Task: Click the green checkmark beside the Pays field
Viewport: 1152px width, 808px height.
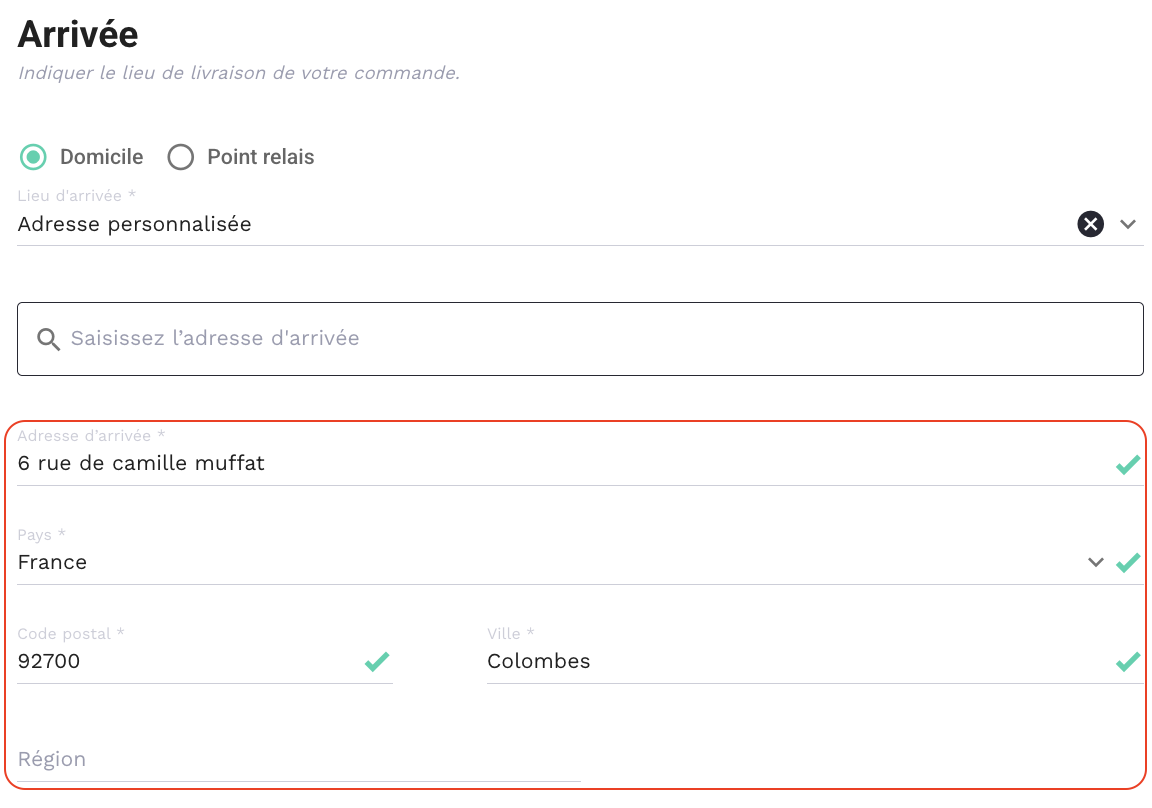Action: click(1128, 563)
